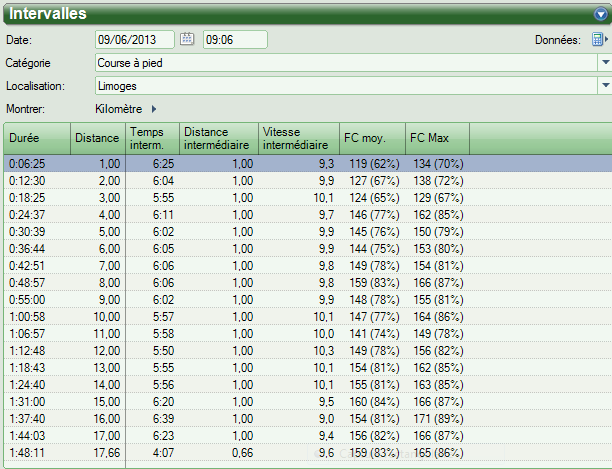The height and width of the screenshot is (469, 612).
Task: Click the FC moy. value 141 (74%)
Action: coord(374,334)
